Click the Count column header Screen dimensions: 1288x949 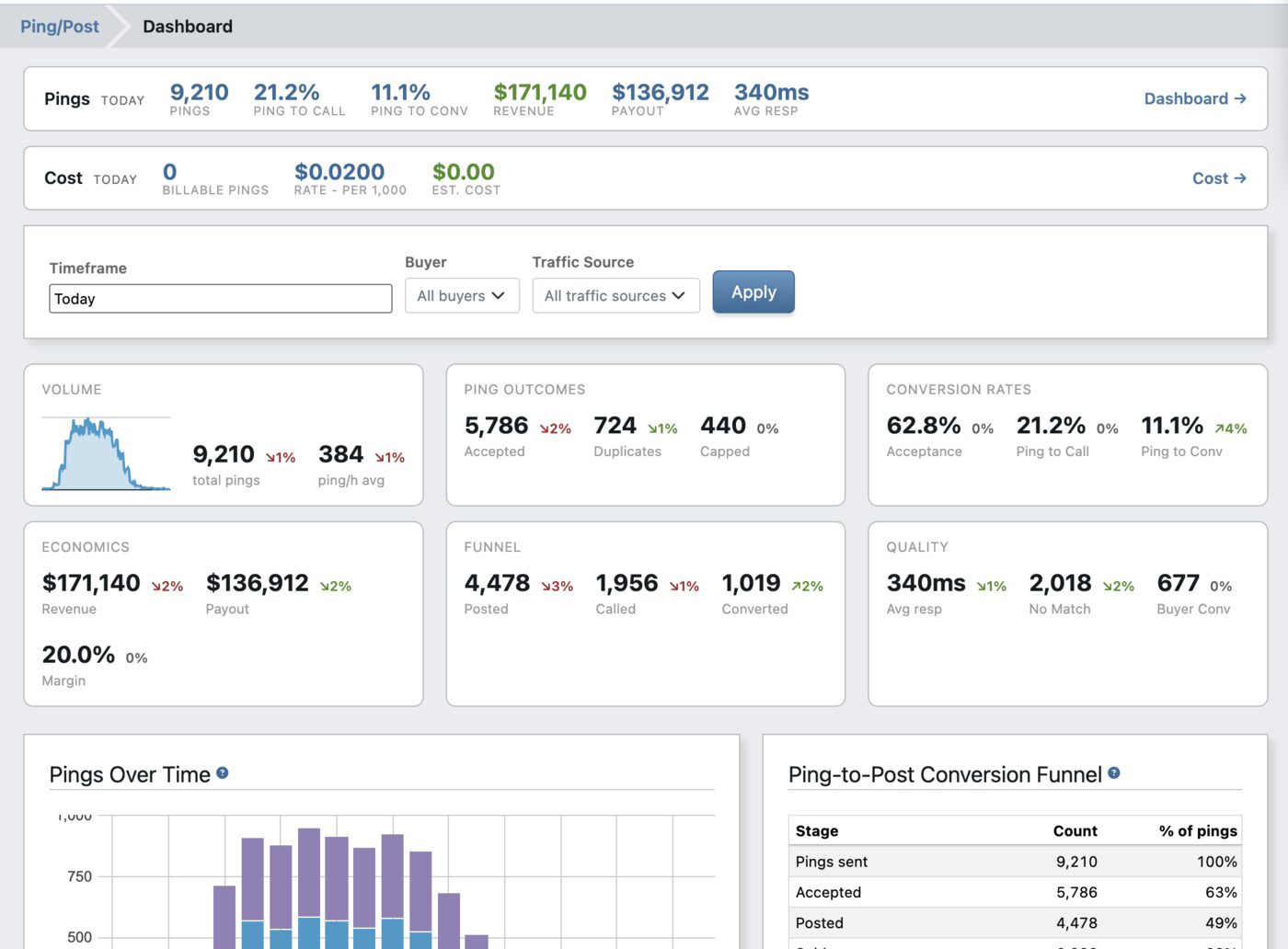(1075, 830)
